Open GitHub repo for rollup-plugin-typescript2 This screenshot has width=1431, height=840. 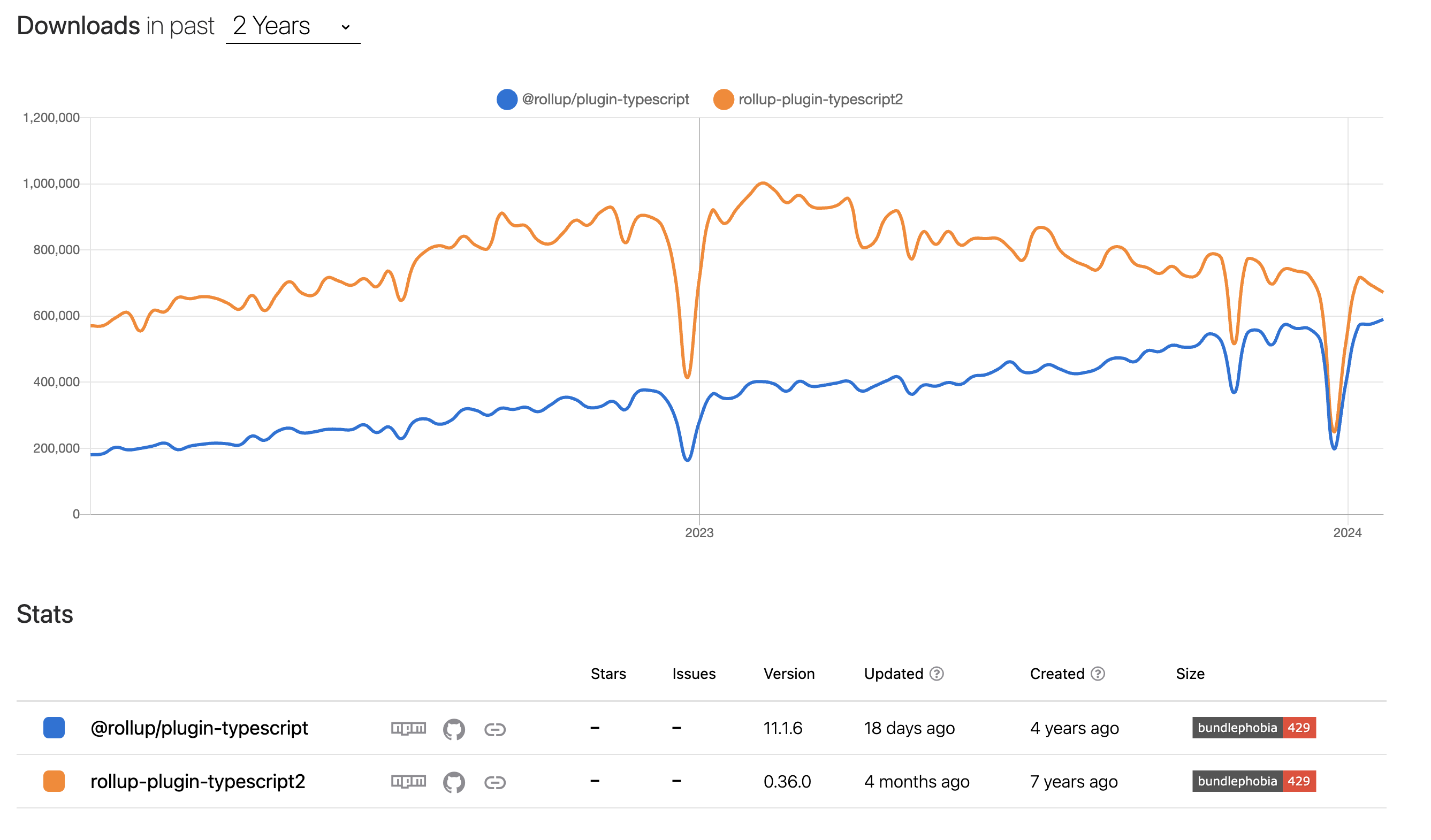tap(454, 782)
